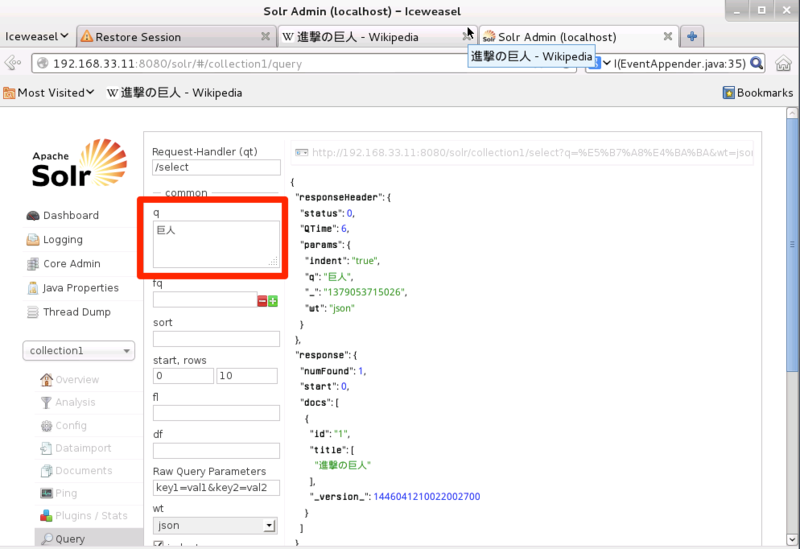
Task: Open 進撃の巨人 Wikipedia bookmark in toolbar
Action: coord(174,93)
